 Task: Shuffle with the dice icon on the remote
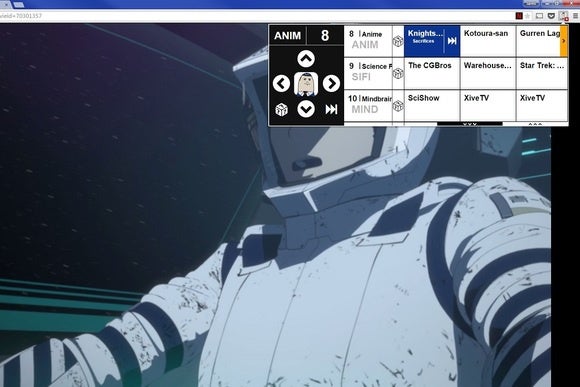[x=281, y=110]
